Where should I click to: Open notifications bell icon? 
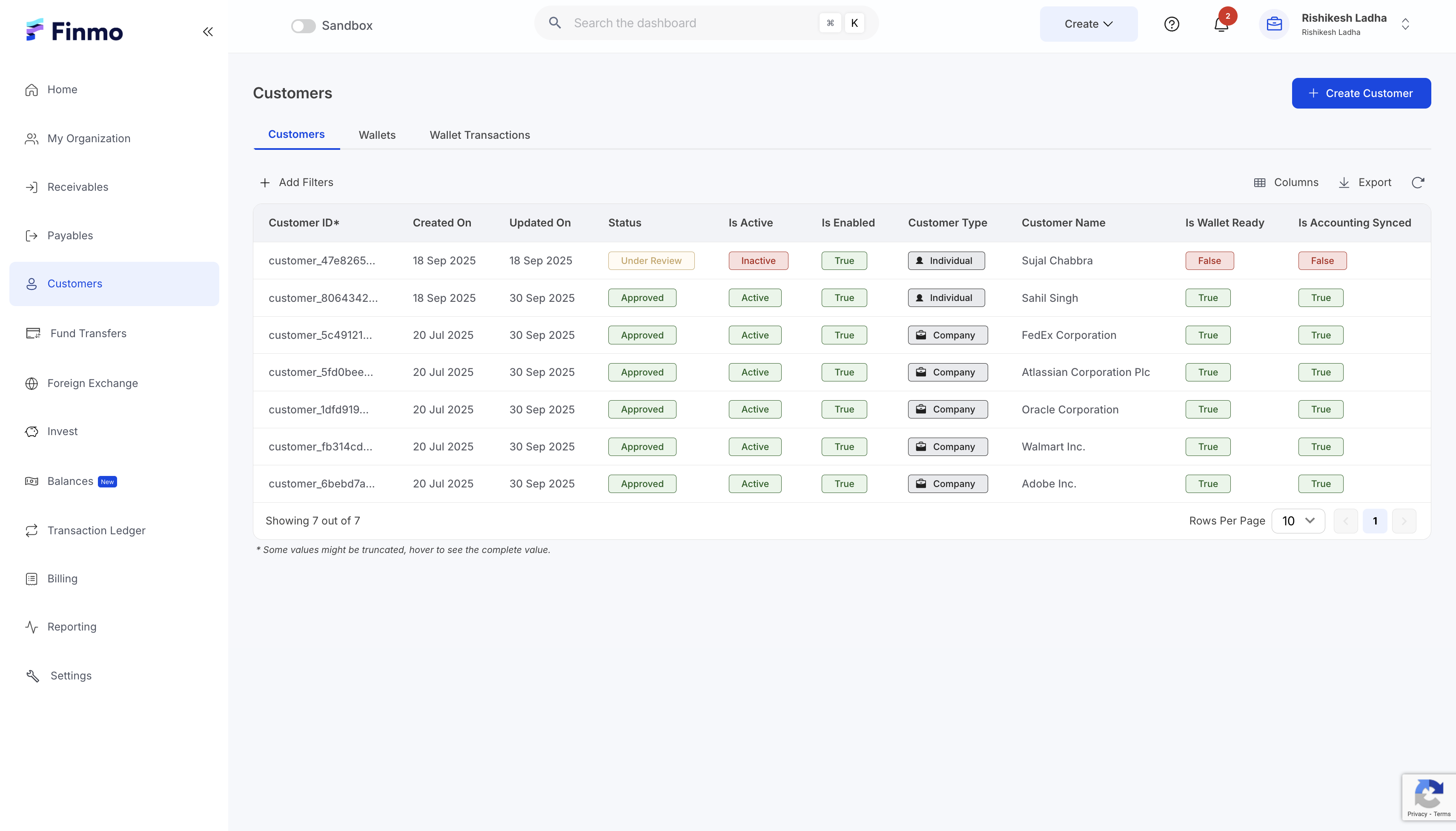pyautogui.click(x=1221, y=25)
